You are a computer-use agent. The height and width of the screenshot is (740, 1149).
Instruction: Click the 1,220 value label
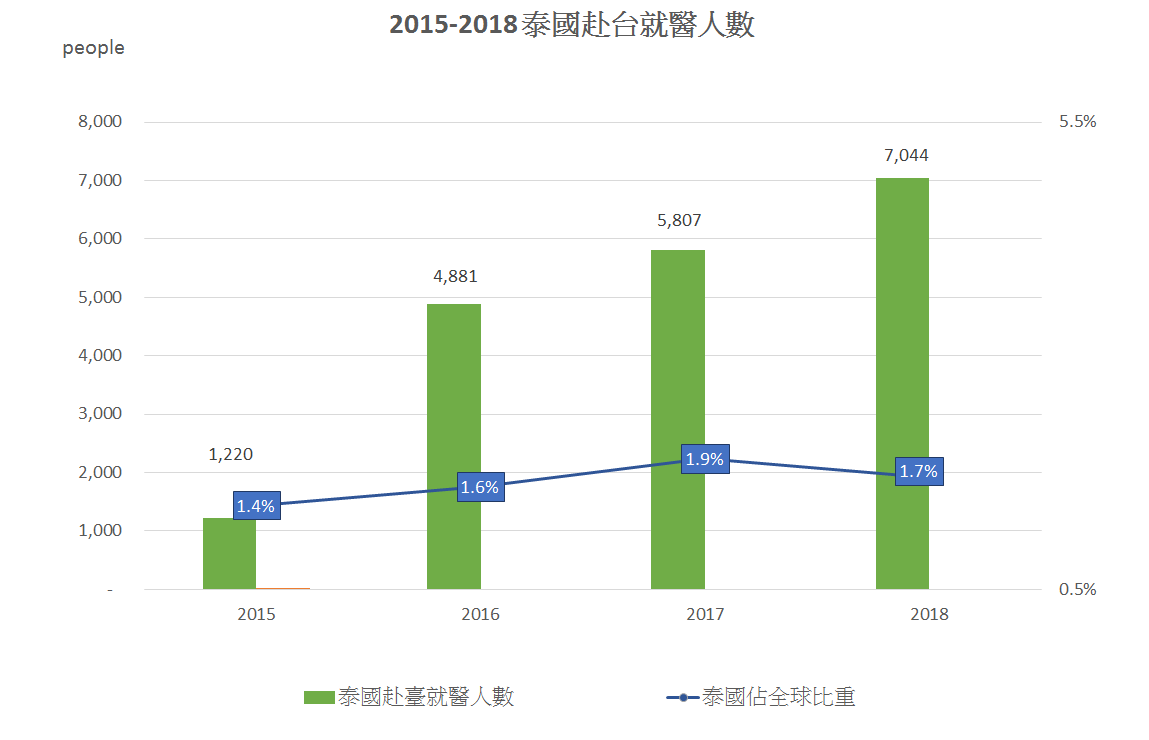click(231, 454)
